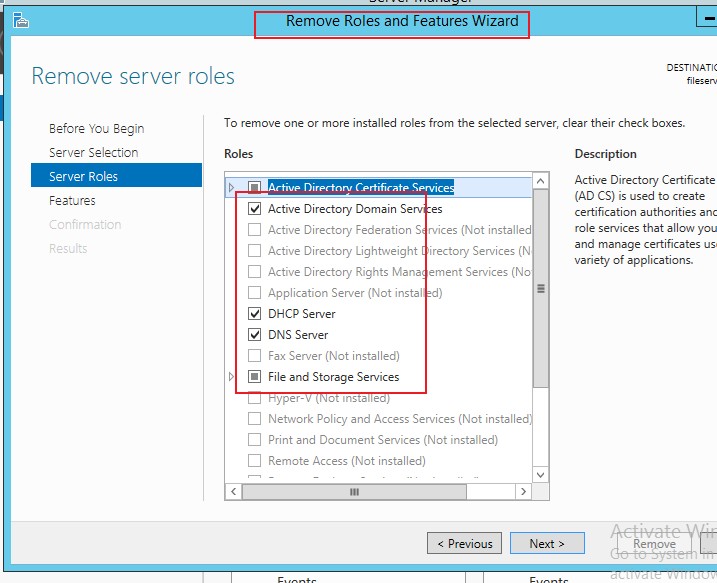The width and height of the screenshot is (717, 583).
Task: Expand File and Storage Services node
Action: (x=231, y=376)
